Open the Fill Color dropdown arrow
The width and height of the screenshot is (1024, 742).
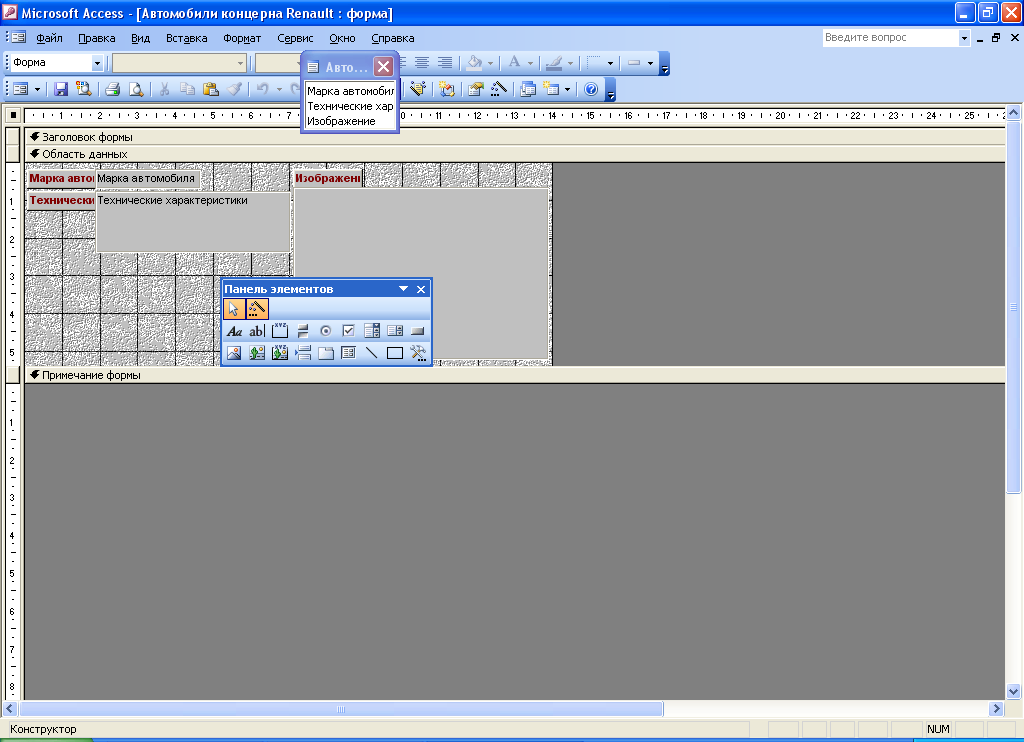490,63
